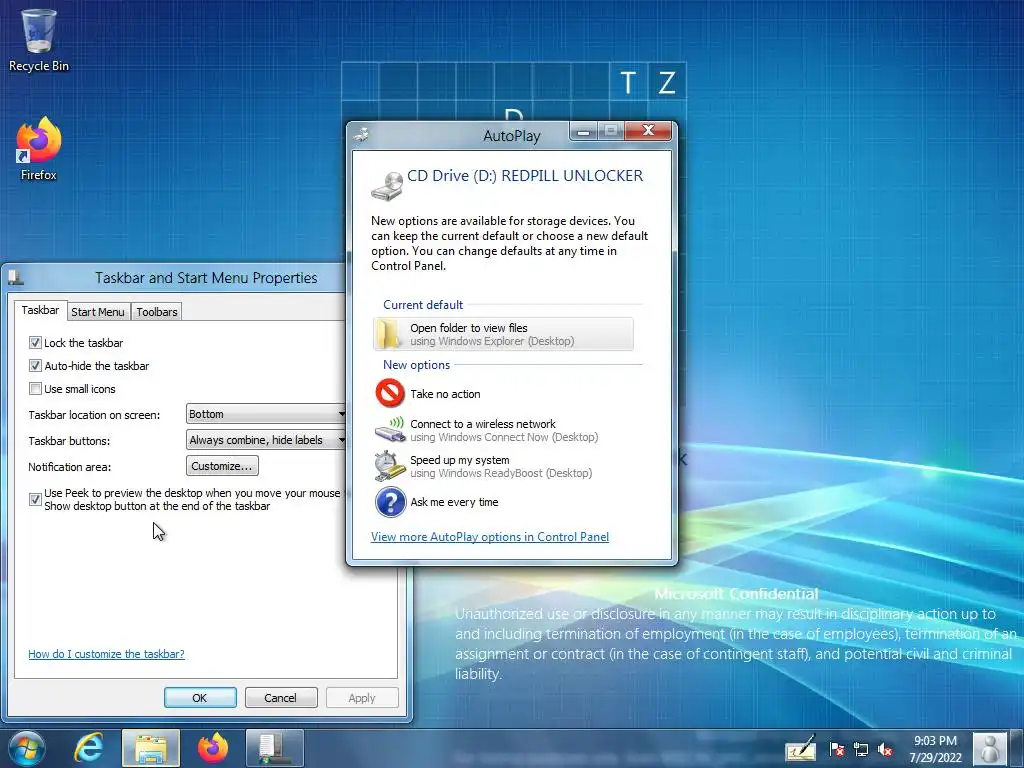The width and height of the screenshot is (1024, 768).
Task: Click the Action Center flag tray icon
Action: [837, 750]
